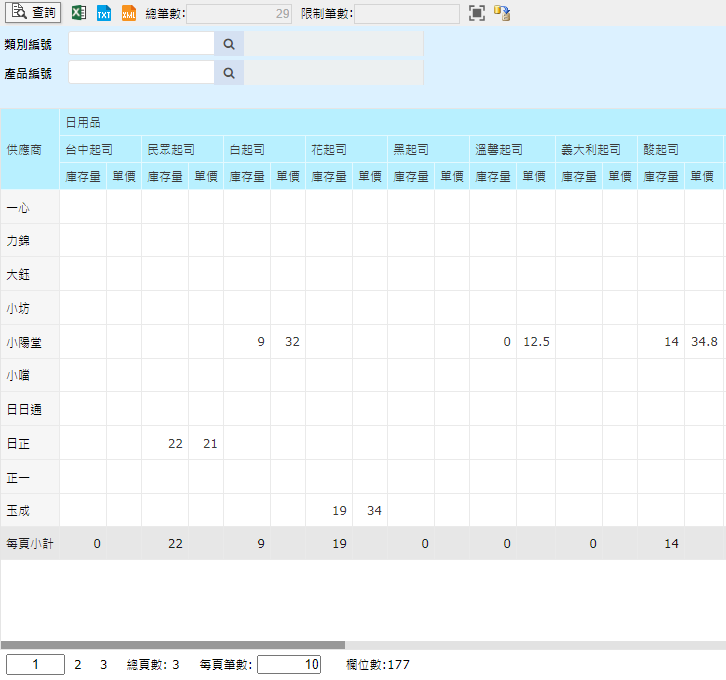Click the 14 stock cell in 小陽堂 row
726x680 pixels.
[x=661, y=342]
